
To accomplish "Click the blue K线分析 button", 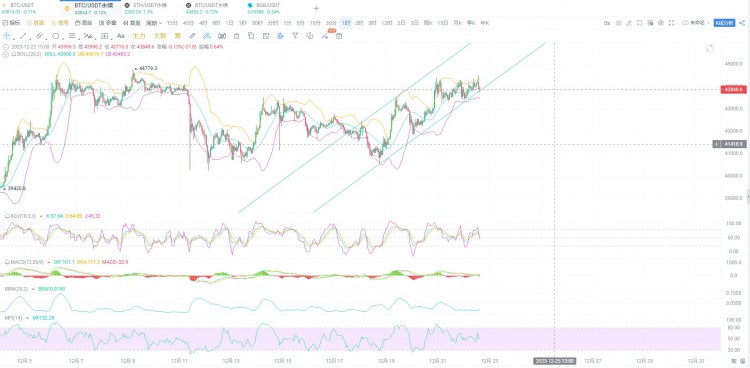I will [724, 23].
